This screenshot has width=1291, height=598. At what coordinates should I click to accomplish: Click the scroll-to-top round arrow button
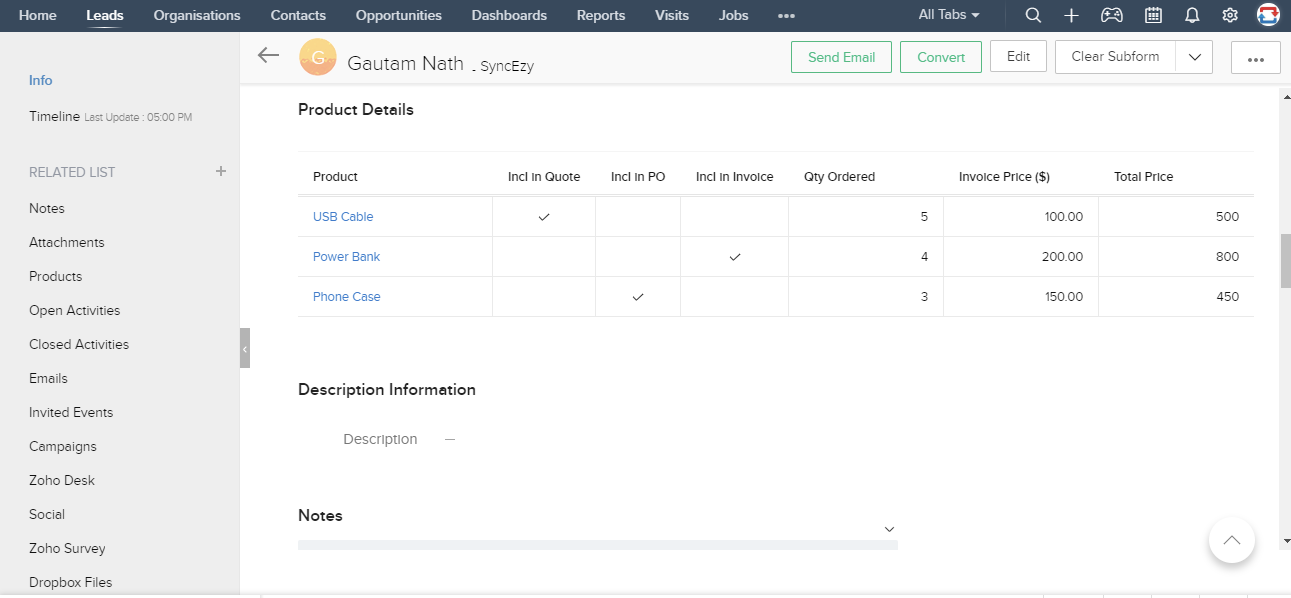[1231, 540]
